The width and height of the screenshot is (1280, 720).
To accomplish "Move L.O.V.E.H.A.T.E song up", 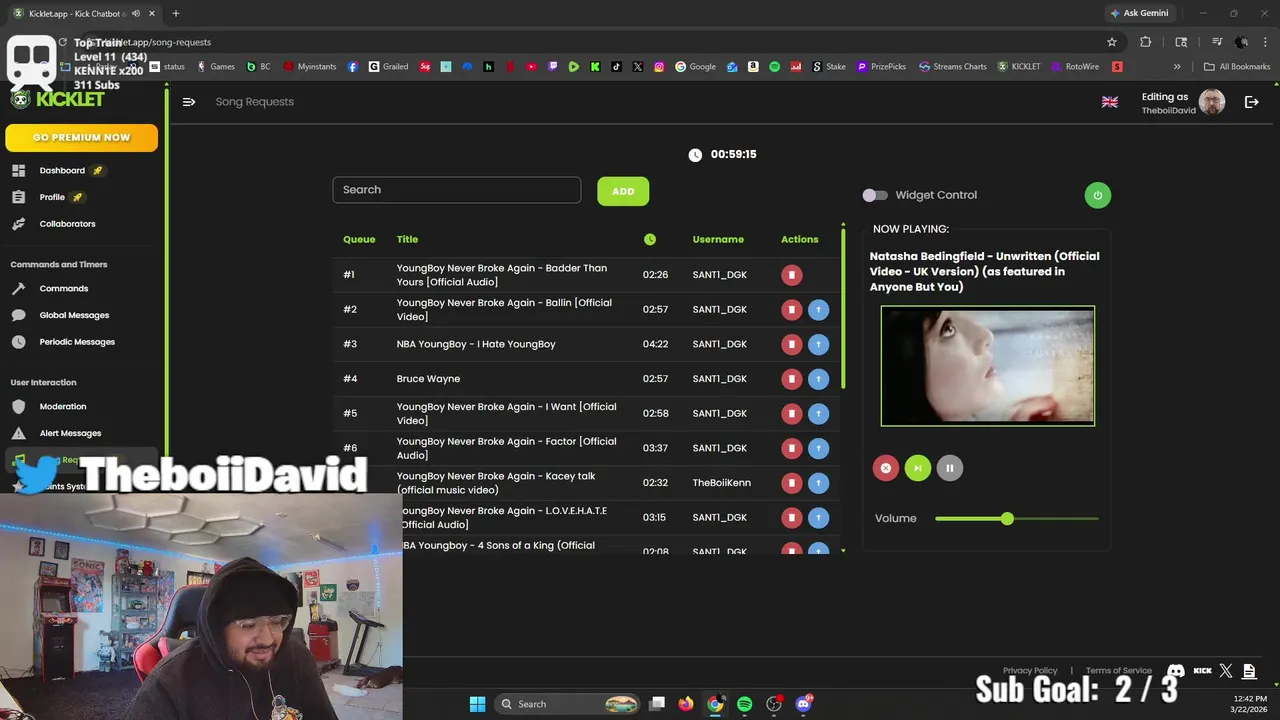I will [818, 518].
